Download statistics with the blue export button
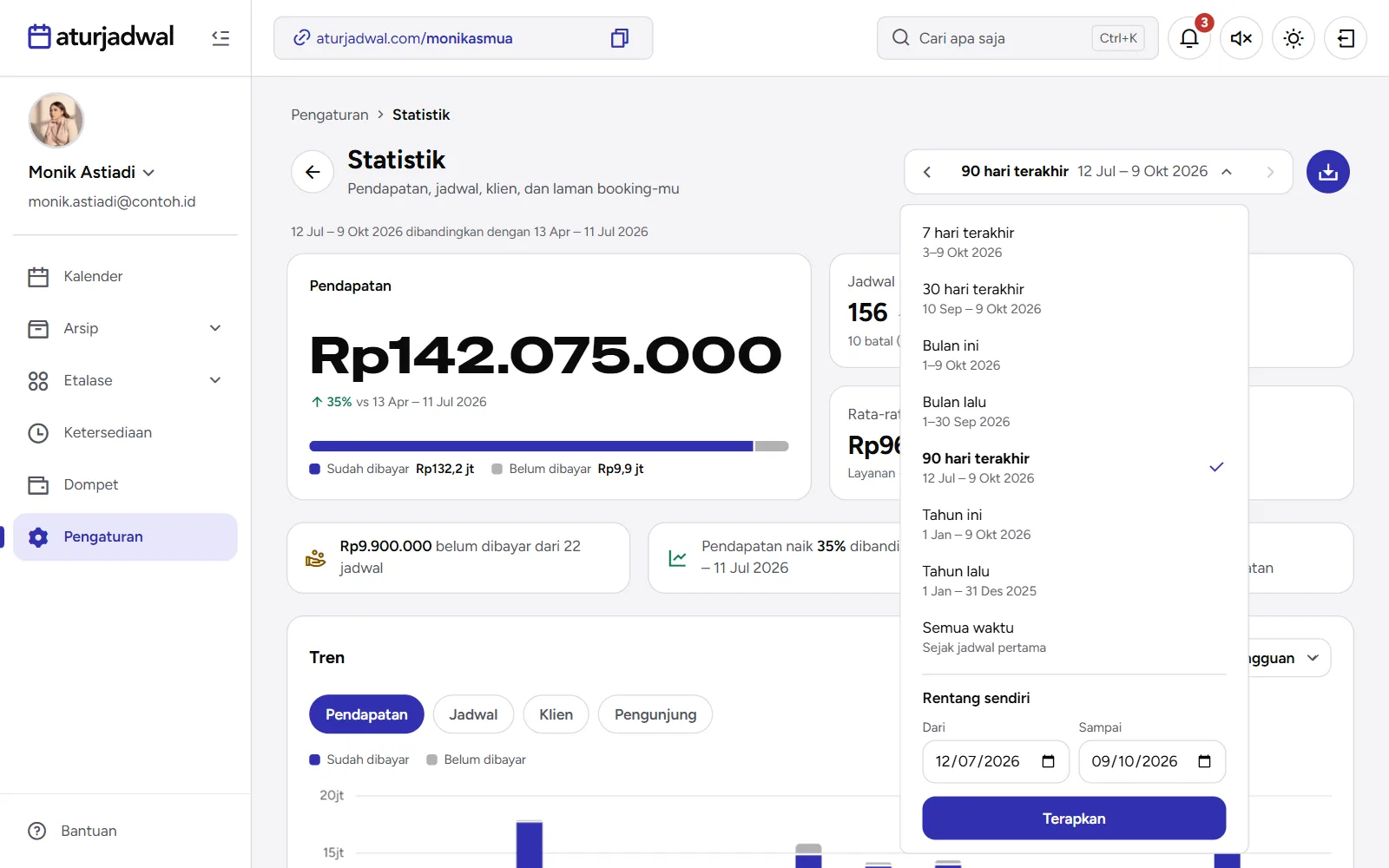This screenshot has width=1389, height=868. point(1328,172)
